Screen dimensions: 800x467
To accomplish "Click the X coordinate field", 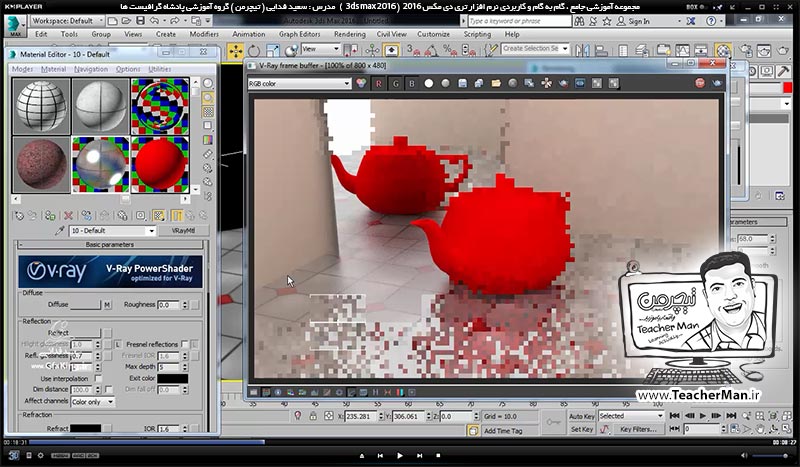I will point(360,416).
